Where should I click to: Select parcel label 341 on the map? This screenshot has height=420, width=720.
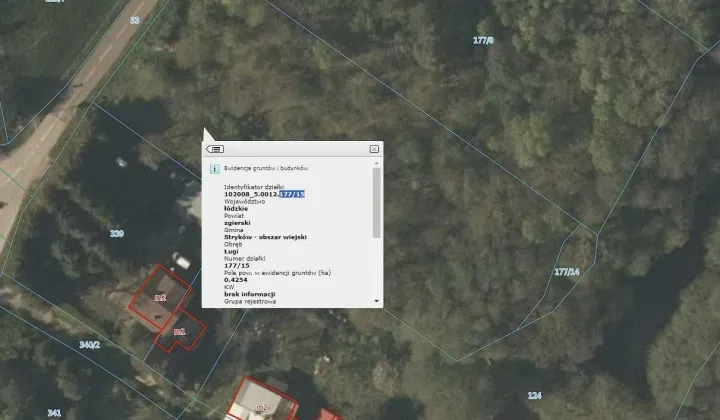[x=54, y=413]
